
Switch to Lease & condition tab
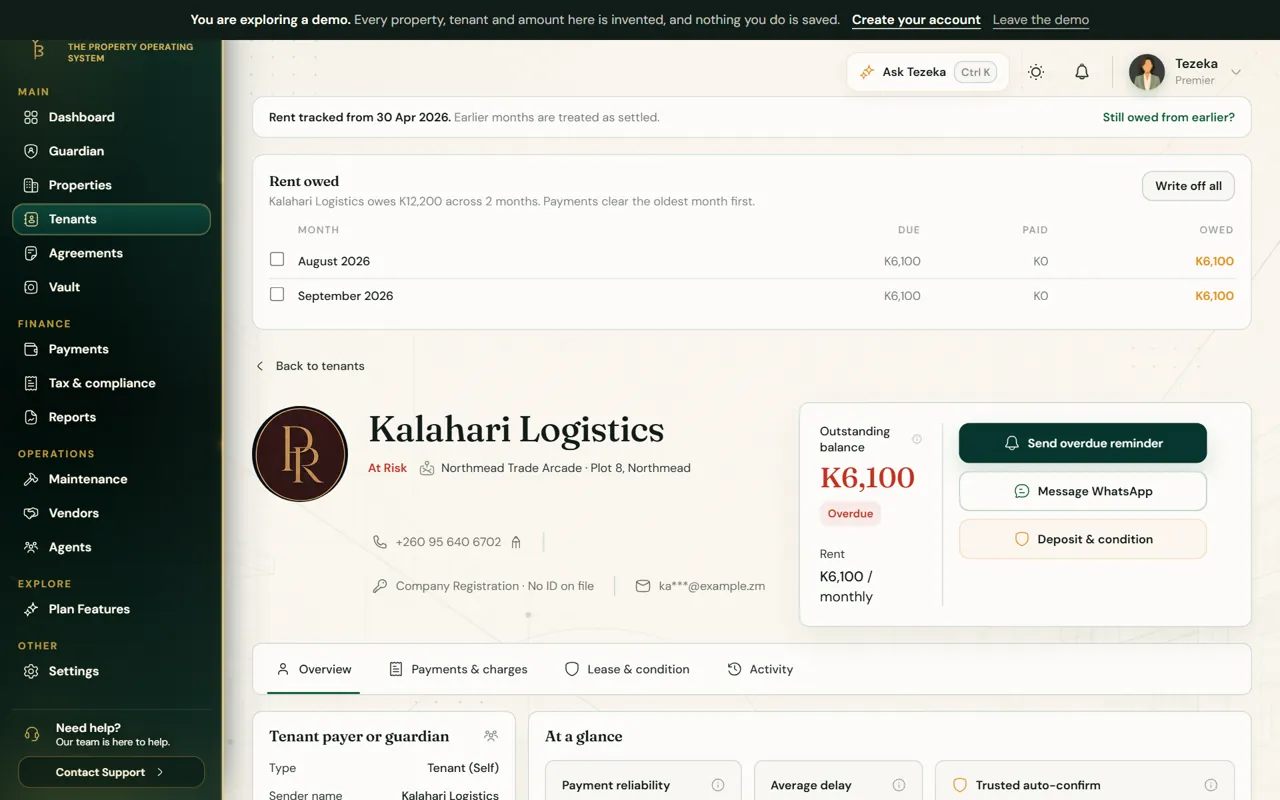(627, 669)
